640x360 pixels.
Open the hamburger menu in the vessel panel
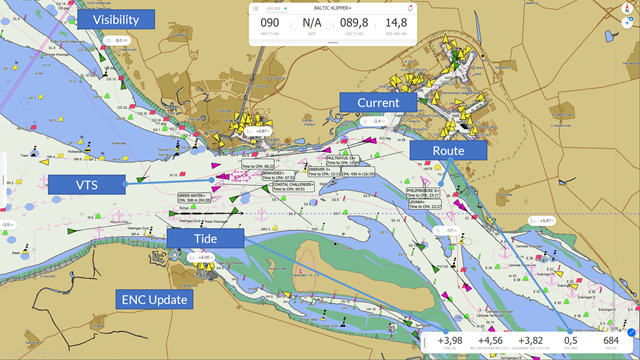coord(256,9)
